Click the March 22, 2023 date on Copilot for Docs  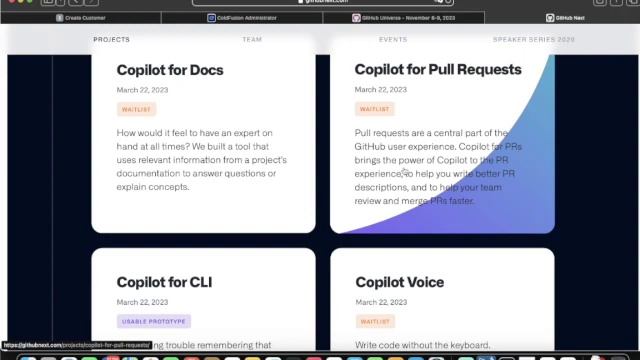coord(142,90)
